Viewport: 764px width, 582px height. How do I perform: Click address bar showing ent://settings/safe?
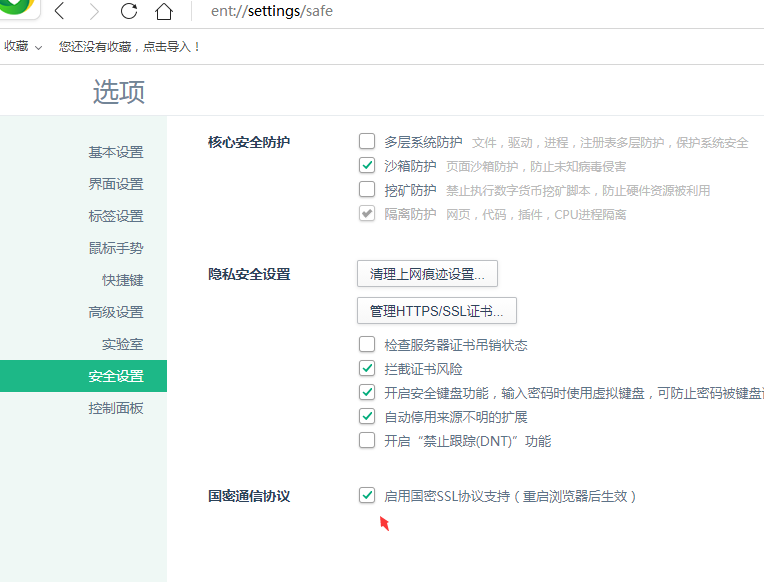(400, 12)
